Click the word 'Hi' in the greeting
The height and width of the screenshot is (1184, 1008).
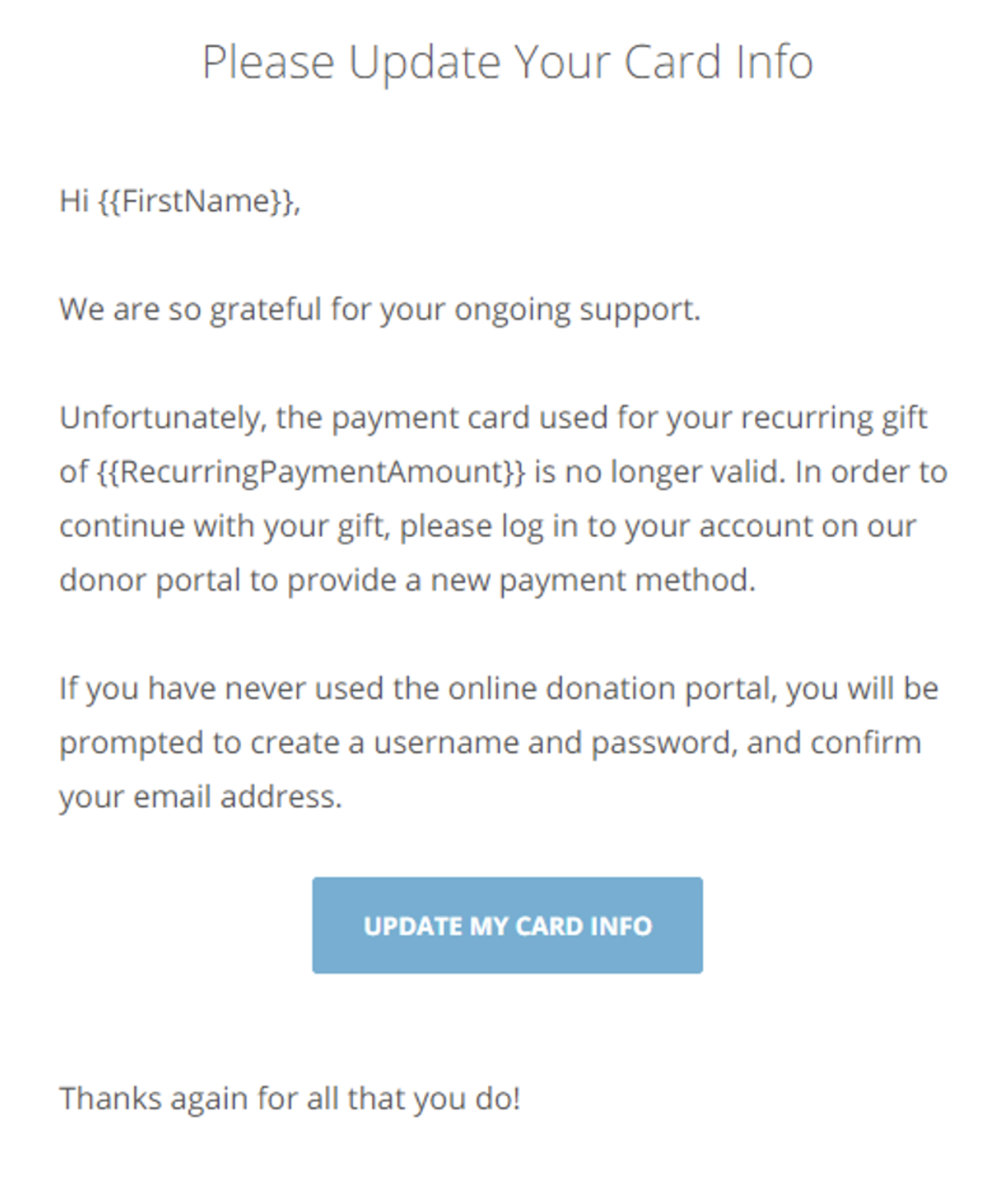coord(73,201)
